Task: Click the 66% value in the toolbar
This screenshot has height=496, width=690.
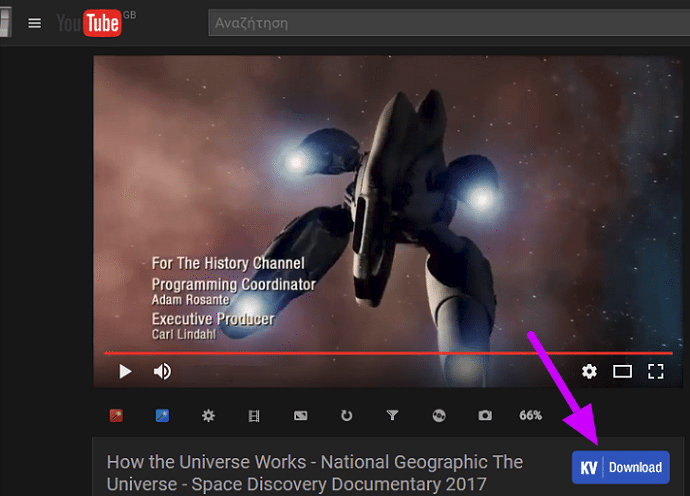Action: pyautogui.click(x=530, y=415)
